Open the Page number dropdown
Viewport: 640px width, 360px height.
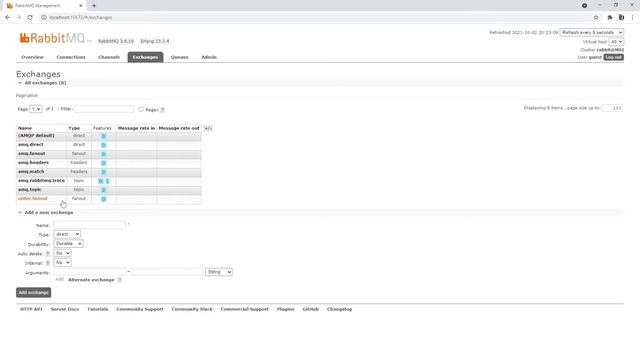(36, 109)
